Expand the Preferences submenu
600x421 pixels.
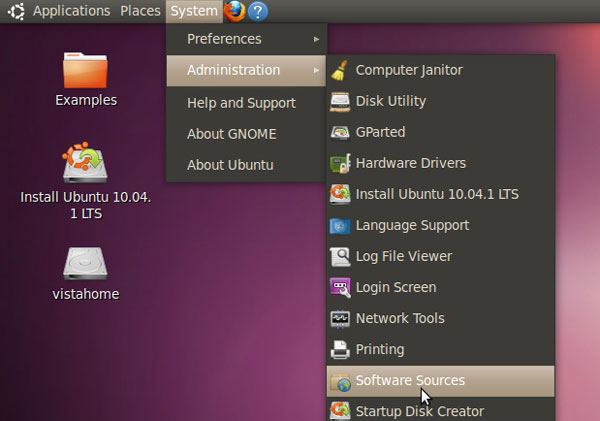(x=245, y=39)
